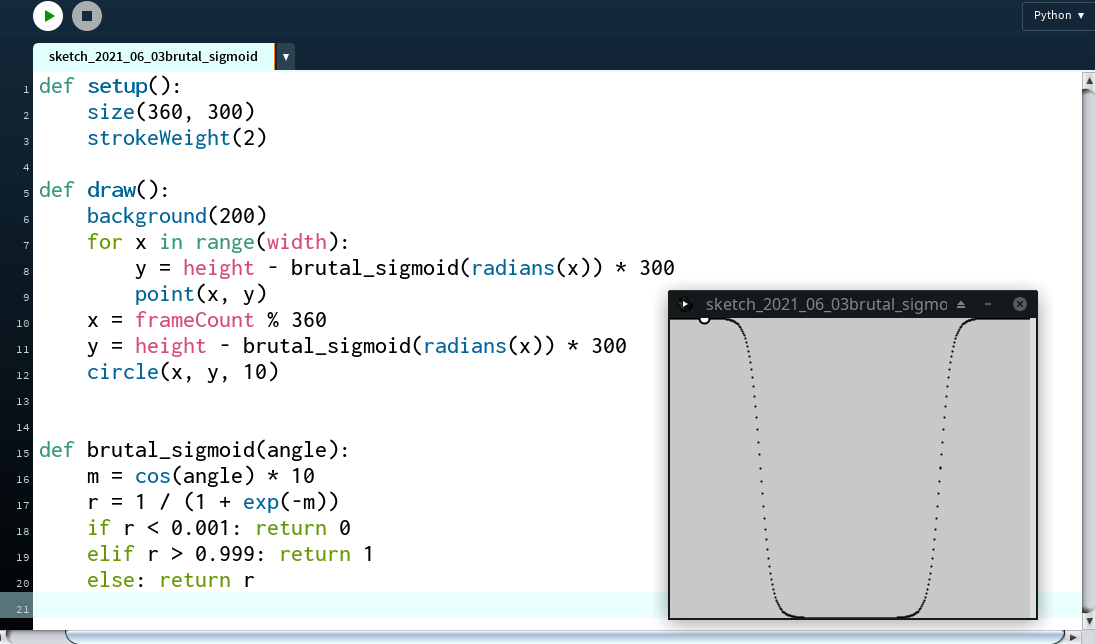
Task: Shade the sketch window with the eject-style button
Action: (x=961, y=304)
